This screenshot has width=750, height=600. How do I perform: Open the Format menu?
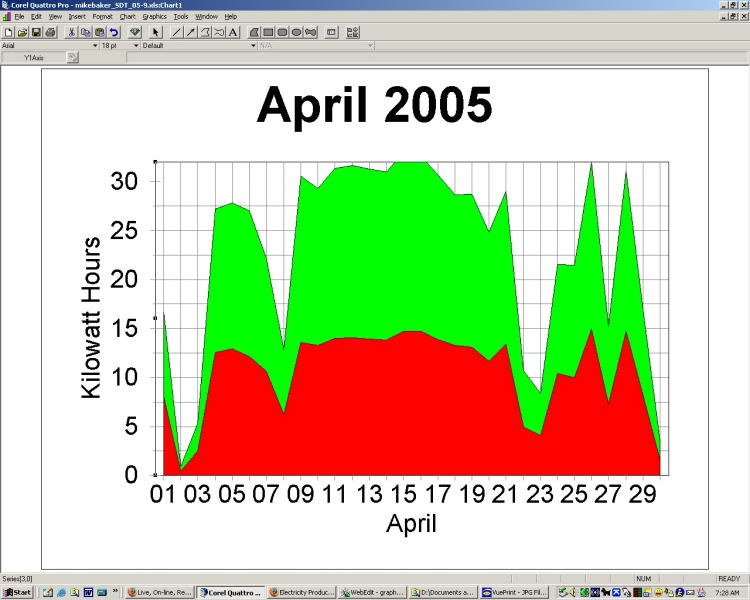(x=102, y=17)
